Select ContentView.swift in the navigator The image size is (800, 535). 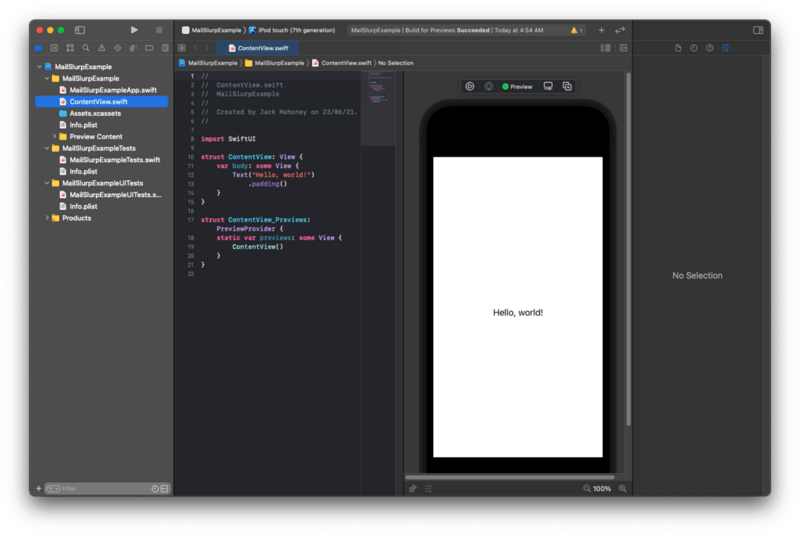102,101
